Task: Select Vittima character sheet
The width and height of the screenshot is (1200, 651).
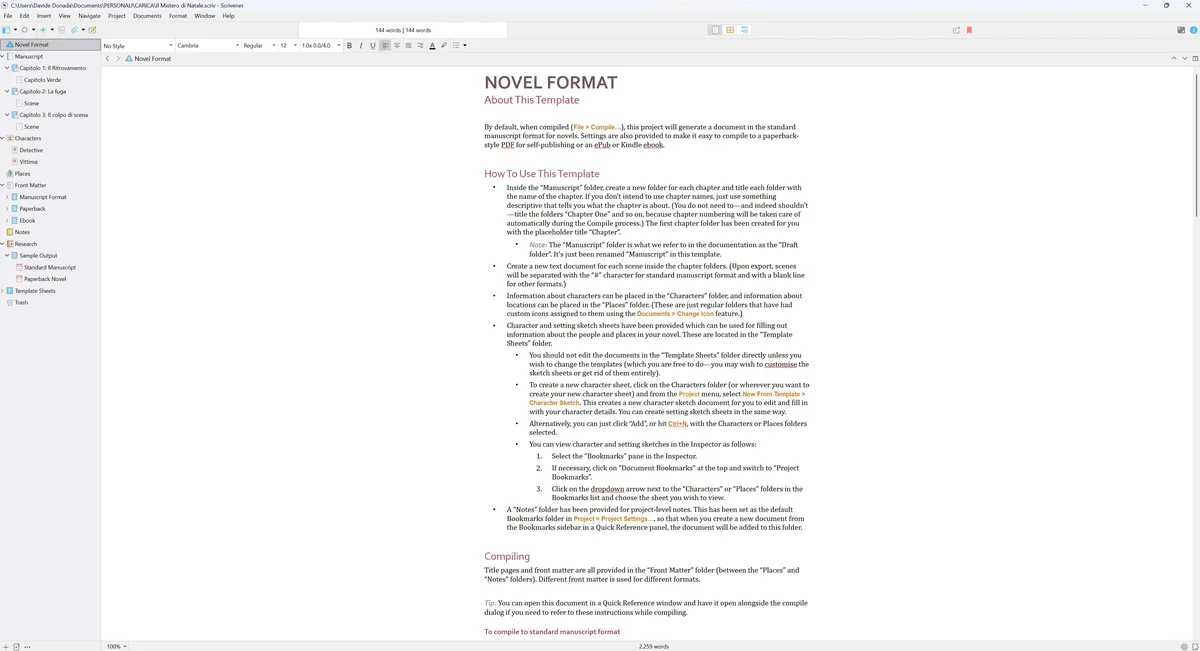Action: pyautogui.click(x=28, y=162)
